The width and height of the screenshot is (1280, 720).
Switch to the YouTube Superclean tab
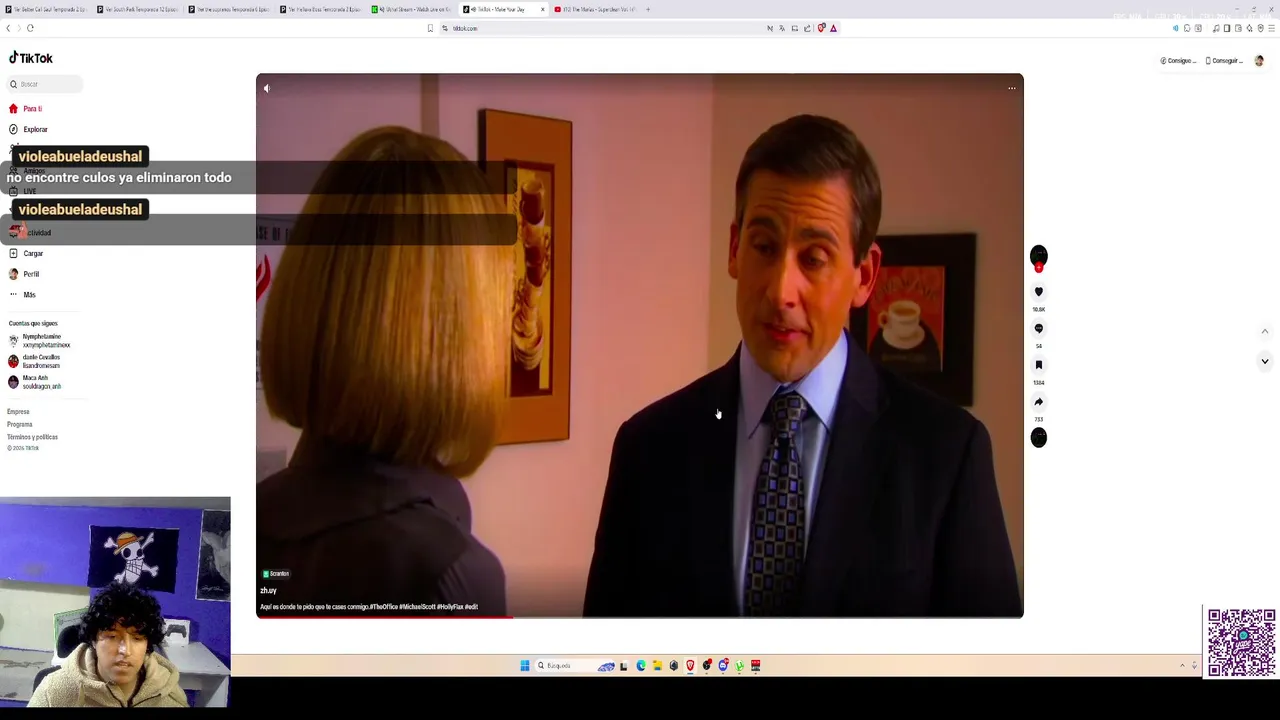[595, 9]
